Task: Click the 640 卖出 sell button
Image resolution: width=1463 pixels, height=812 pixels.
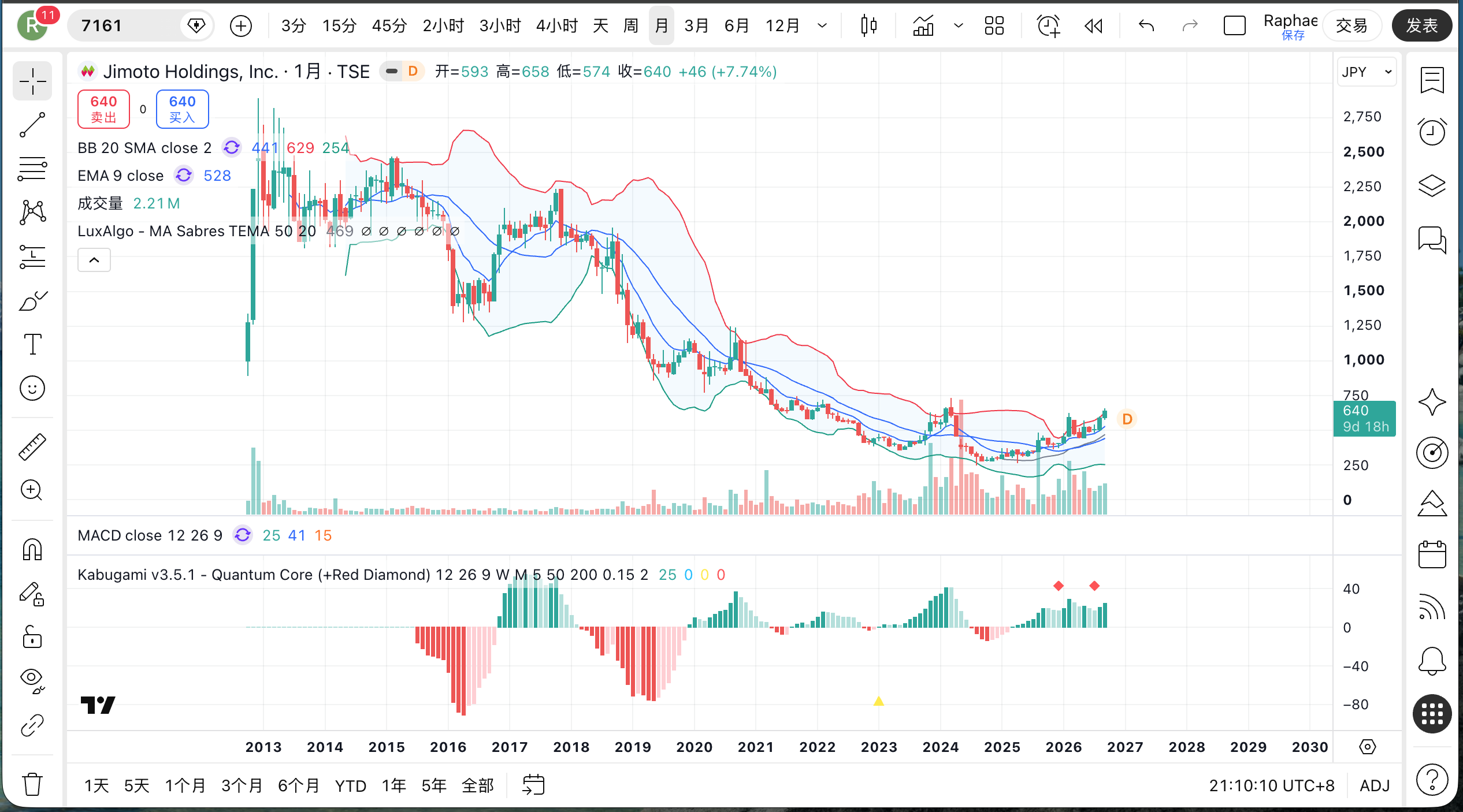Action: tap(104, 109)
